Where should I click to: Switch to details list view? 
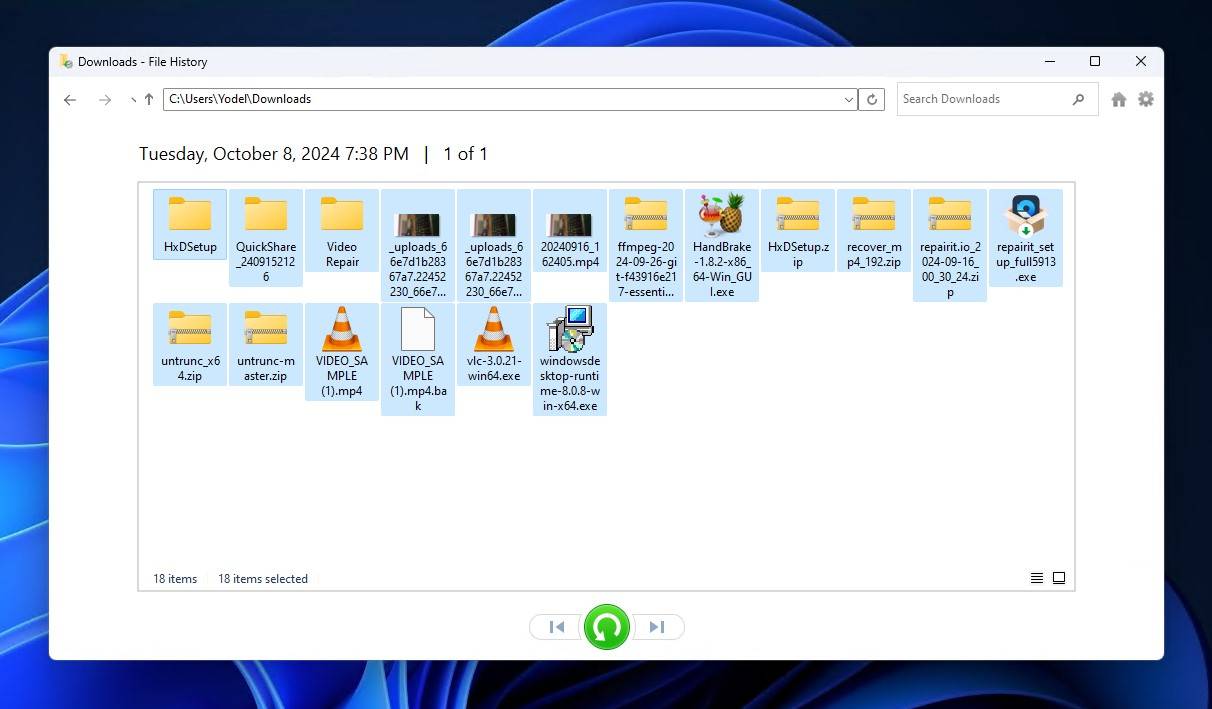(1037, 578)
